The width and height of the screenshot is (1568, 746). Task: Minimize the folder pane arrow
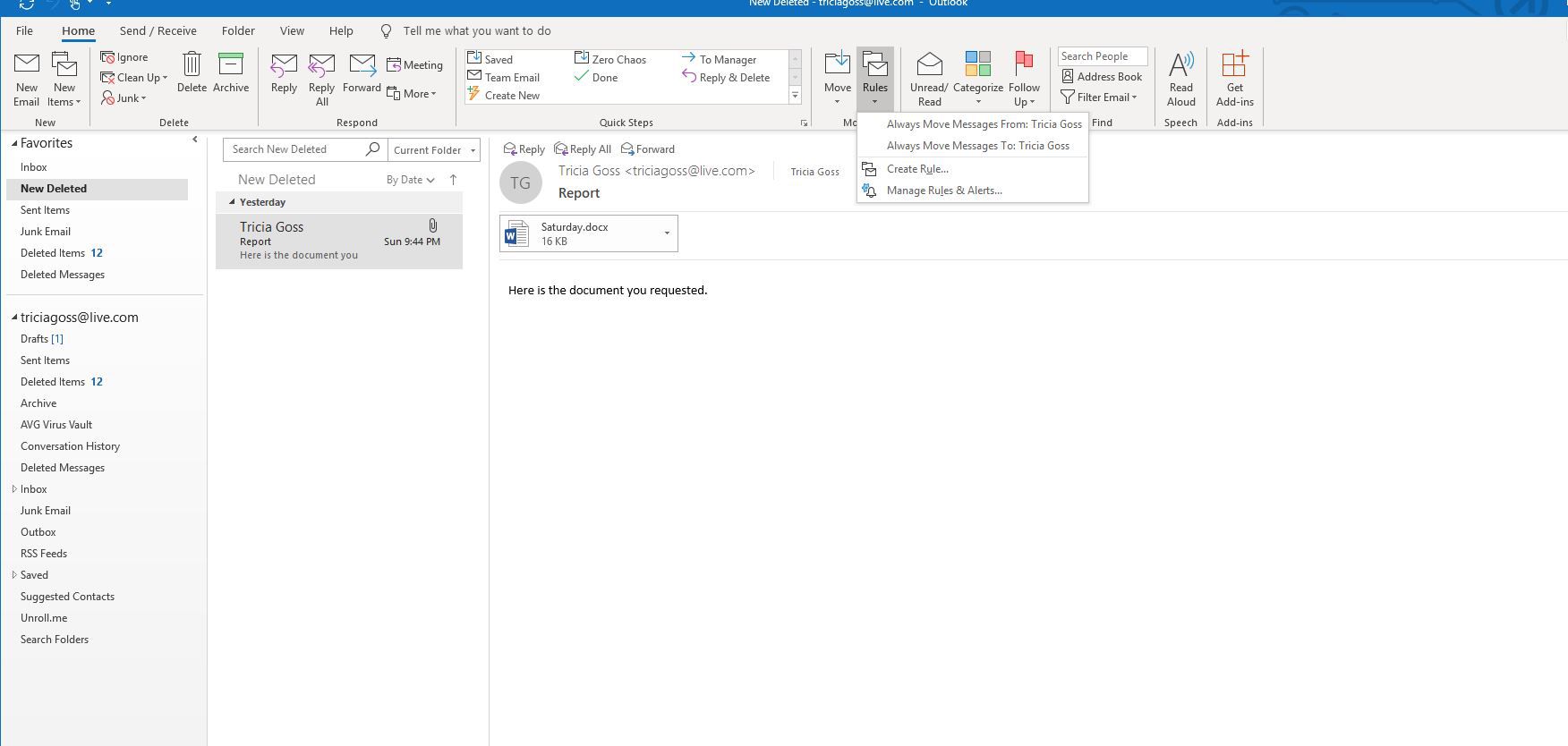(195, 140)
